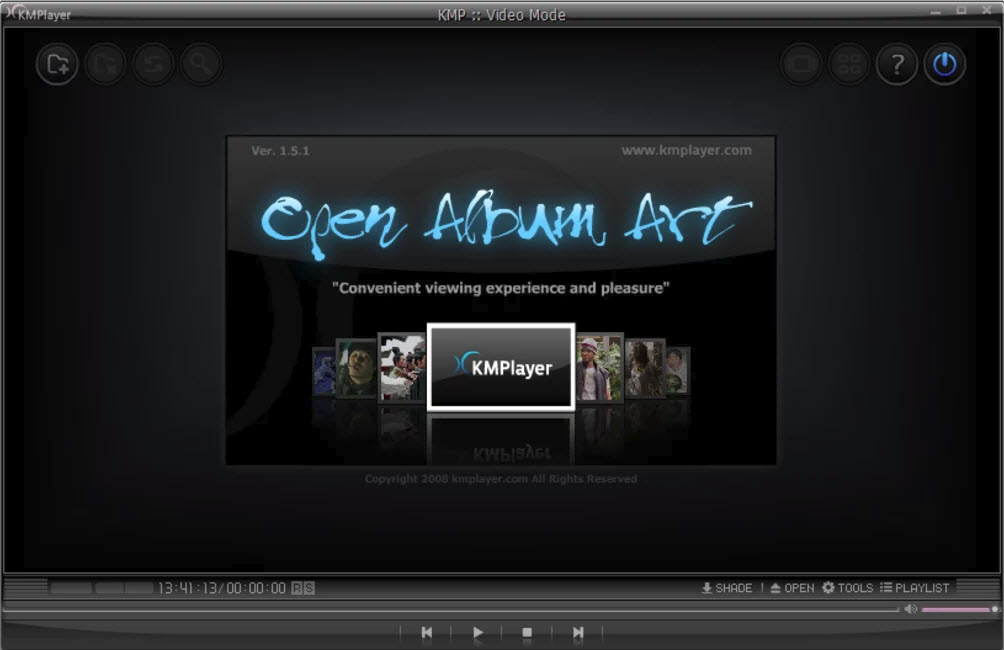Close the KMPlayer window

tap(987, 10)
